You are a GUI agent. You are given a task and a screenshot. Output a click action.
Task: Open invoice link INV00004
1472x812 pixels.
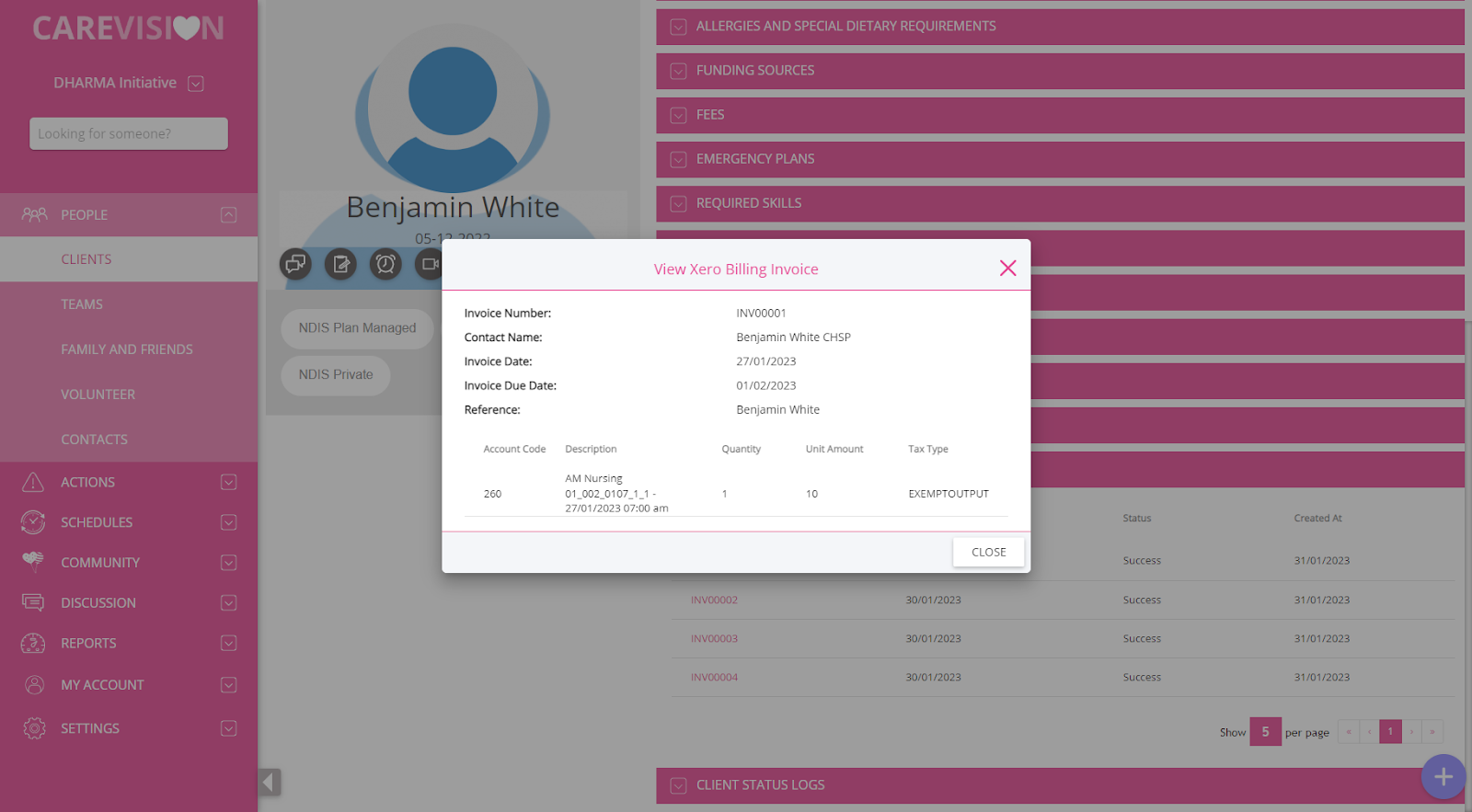tap(714, 677)
